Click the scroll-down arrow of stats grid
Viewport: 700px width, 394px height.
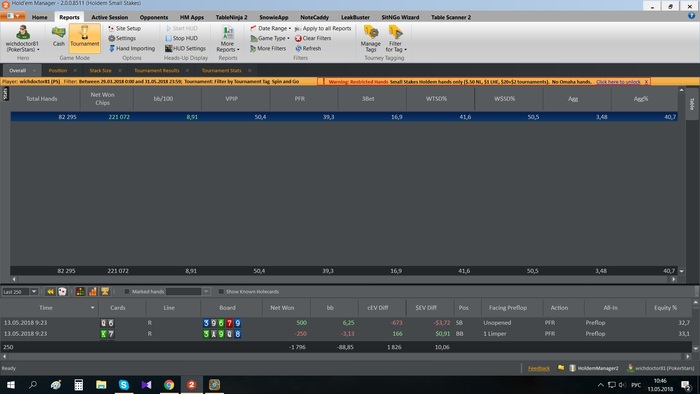[x=682, y=271]
